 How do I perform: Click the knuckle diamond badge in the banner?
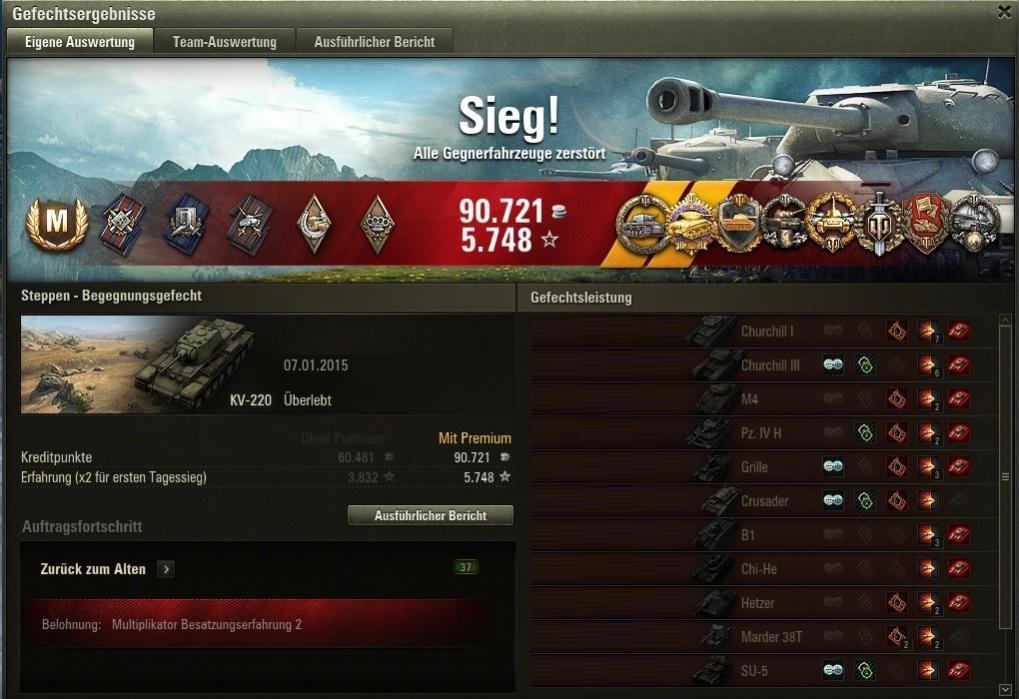[378, 223]
